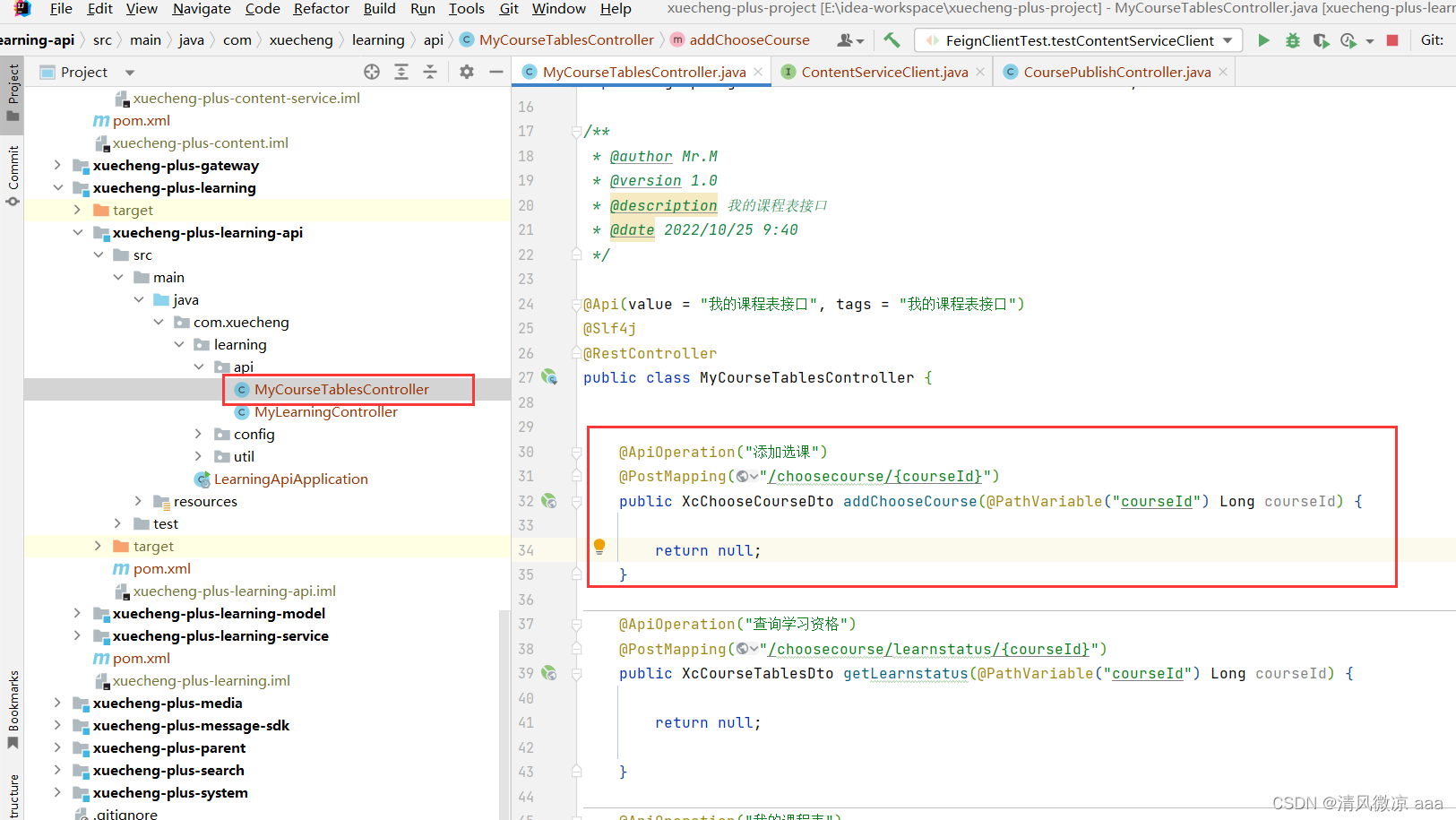
Task: Click the @RestController annotation
Action: [650, 353]
